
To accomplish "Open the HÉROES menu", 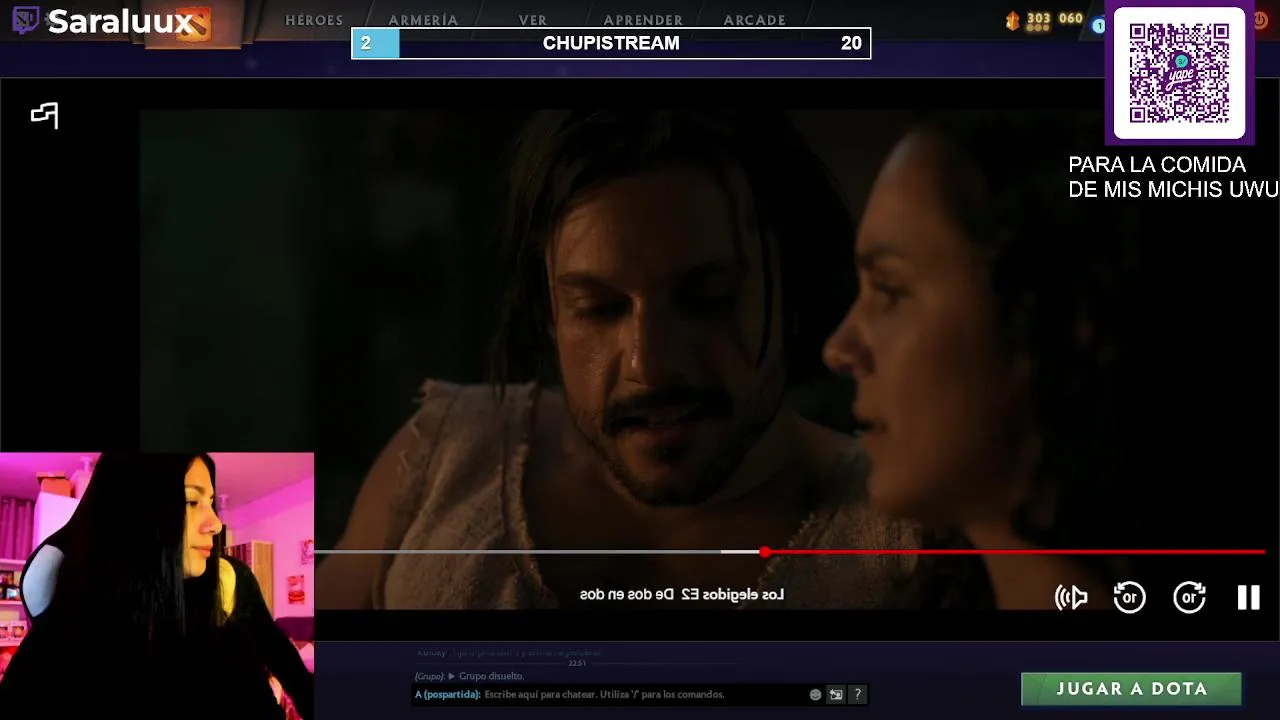I will [314, 20].
